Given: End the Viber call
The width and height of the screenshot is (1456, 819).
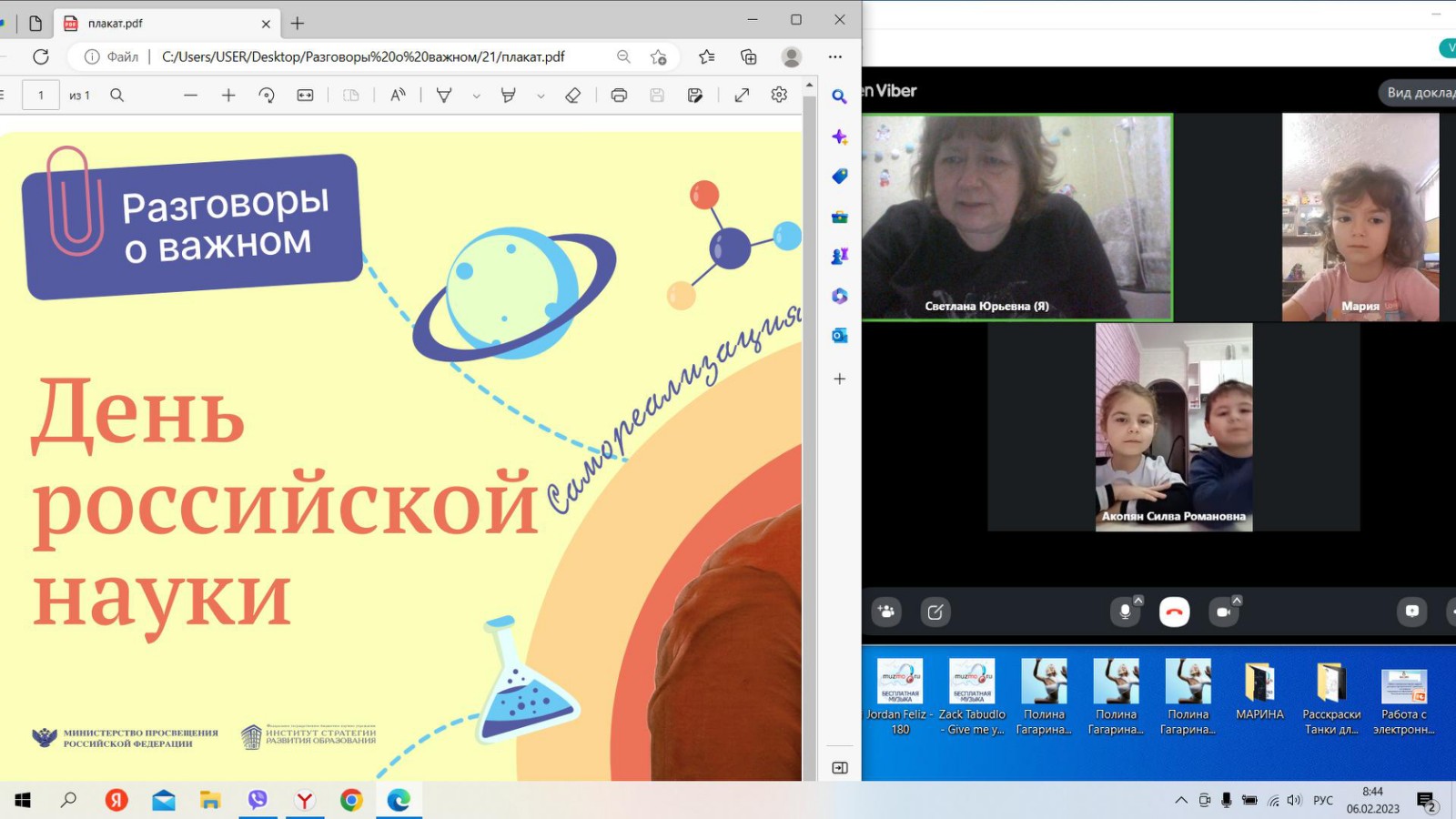Looking at the screenshot, I should click(1175, 612).
